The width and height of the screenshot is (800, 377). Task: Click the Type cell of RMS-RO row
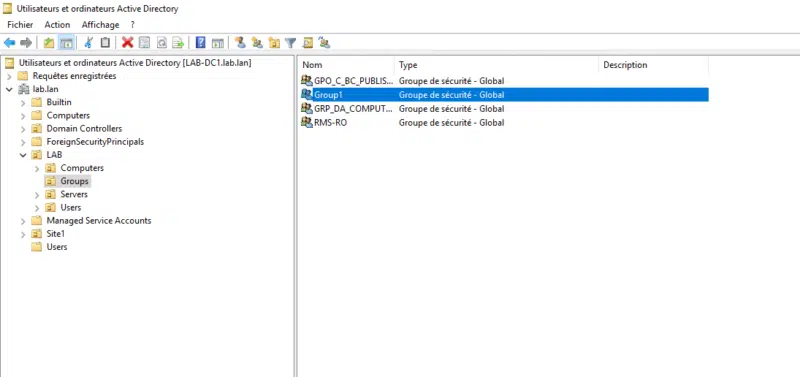pyautogui.click(x=452, y=122)
